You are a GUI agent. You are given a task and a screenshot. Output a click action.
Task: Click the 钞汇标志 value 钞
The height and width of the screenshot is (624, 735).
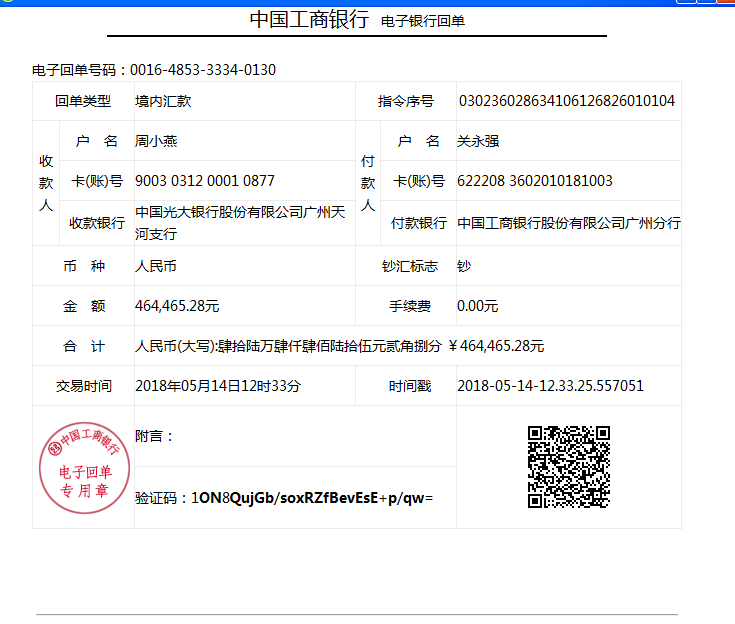click(x=464, y=266)
